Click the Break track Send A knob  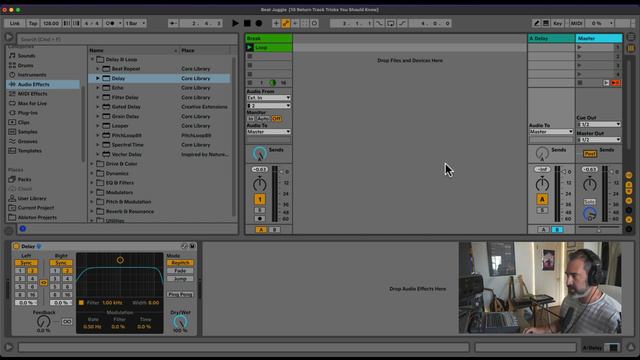[x=259, y=153]
